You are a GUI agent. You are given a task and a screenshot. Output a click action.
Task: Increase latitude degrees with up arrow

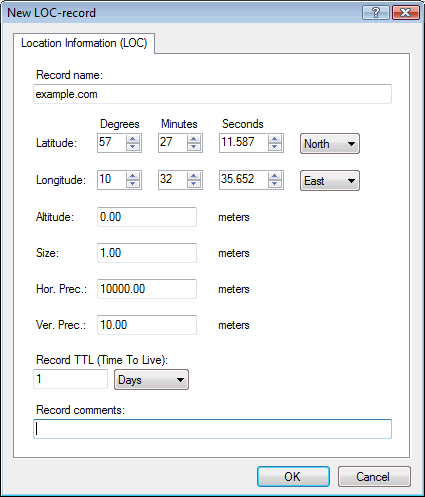pyautogui.click(x=133, y=139)
